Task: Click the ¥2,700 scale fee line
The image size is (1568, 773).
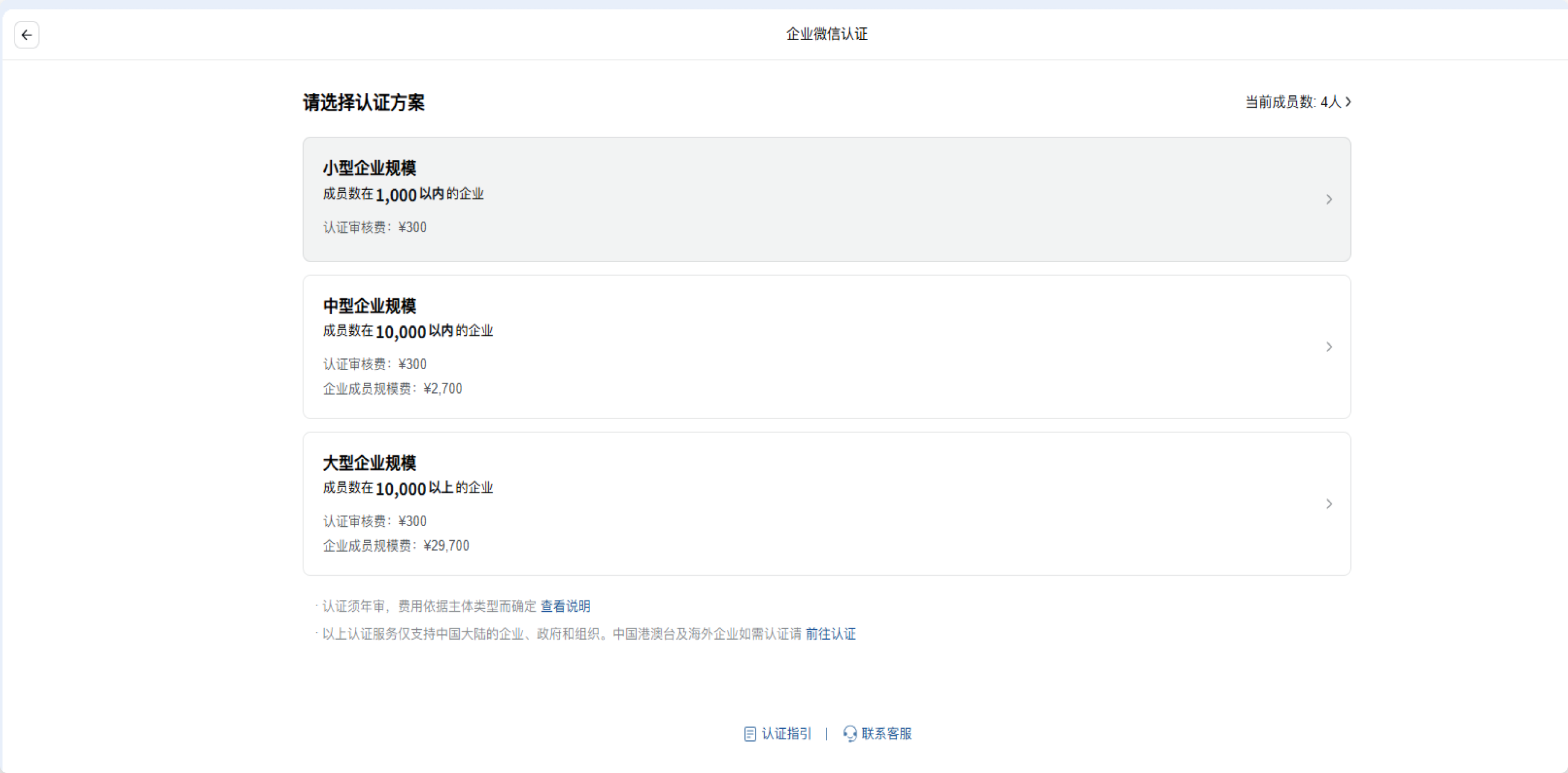Action: point(393,389)
